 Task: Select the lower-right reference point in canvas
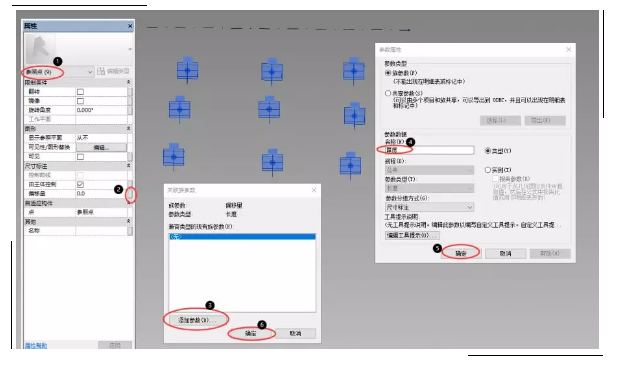tap(350, 166)
